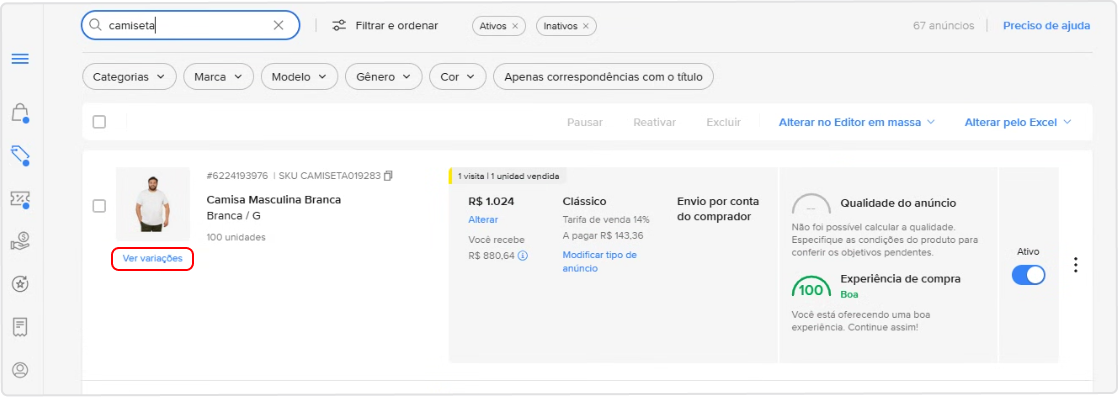Remove the Ativos filter chip
The image size is (1118, 397).
(515, 26)
